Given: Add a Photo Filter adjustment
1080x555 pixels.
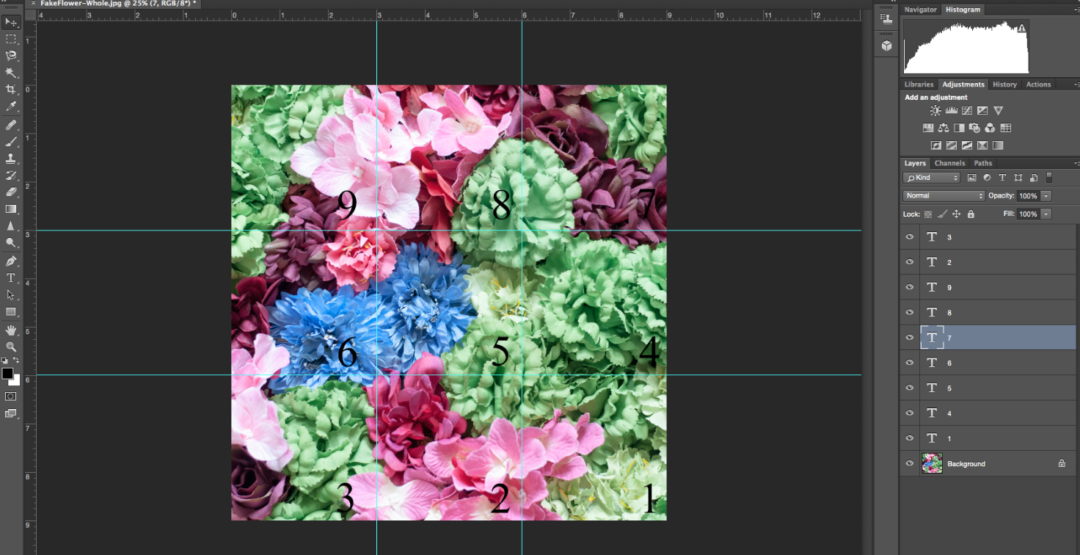Looking at the screenshot, I should pos(975,128).
